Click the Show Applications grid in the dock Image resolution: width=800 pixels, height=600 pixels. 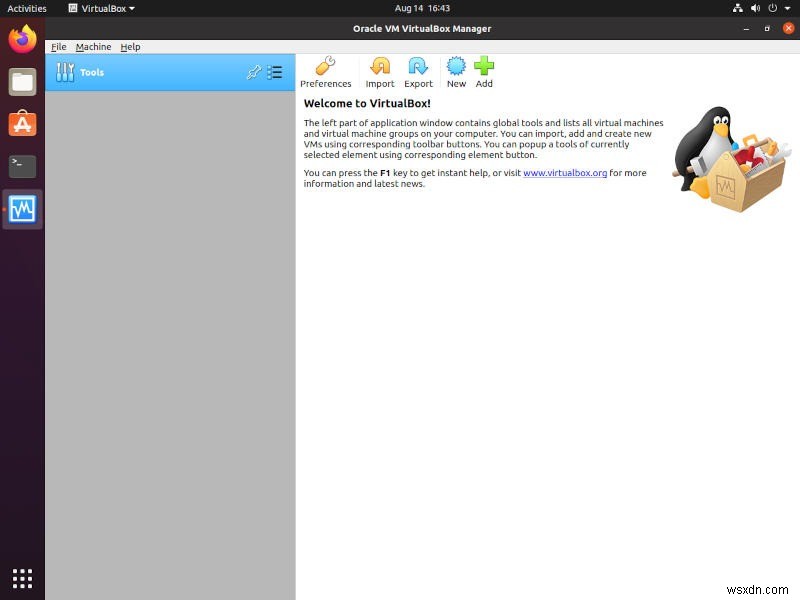(x=21, y=578)
